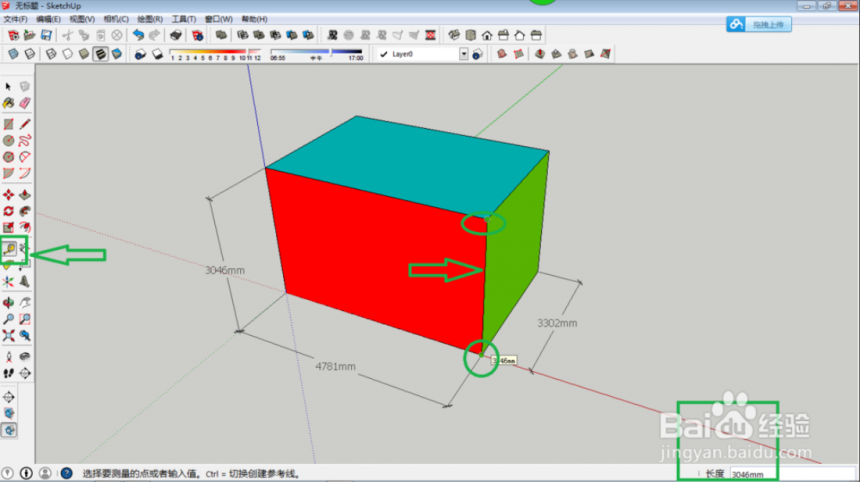Enable Hidden Line face style
Screen dimensions: 860x482
67,54
